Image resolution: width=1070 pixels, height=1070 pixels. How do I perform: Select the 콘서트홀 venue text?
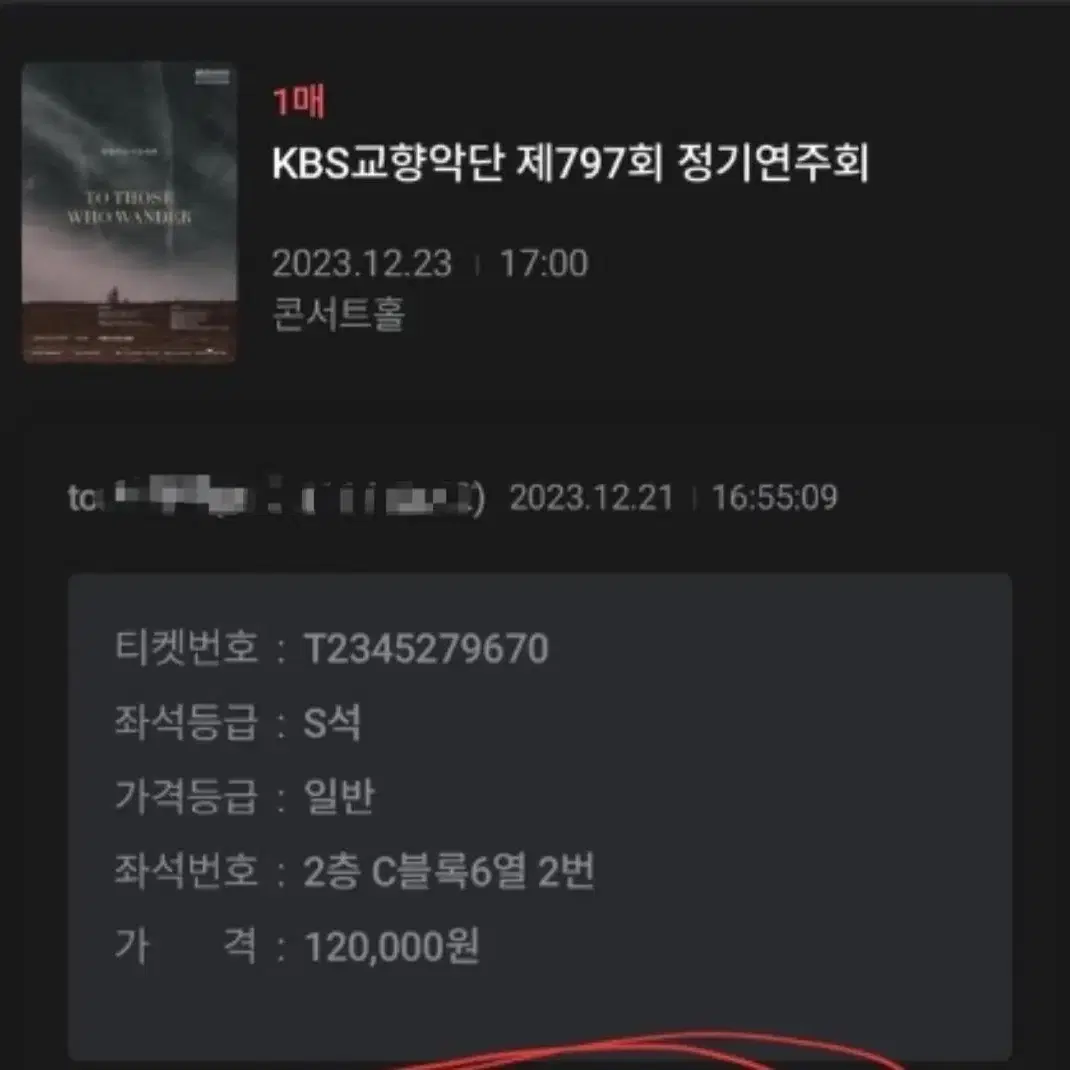pyautogui.click(x=338, y=314)
